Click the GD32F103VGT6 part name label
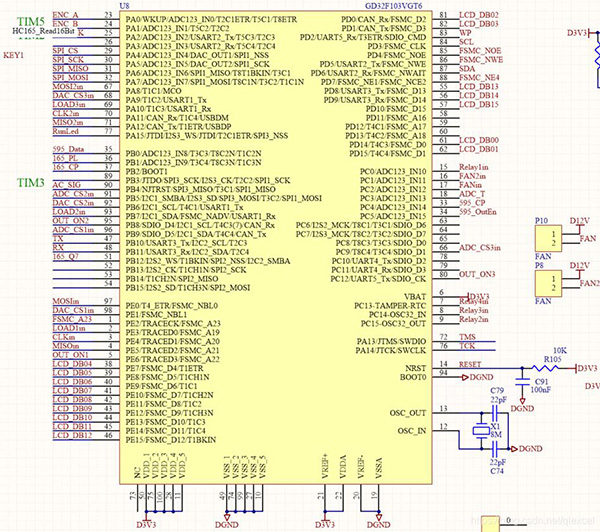 pyautogui.click(x=394, y=6)
